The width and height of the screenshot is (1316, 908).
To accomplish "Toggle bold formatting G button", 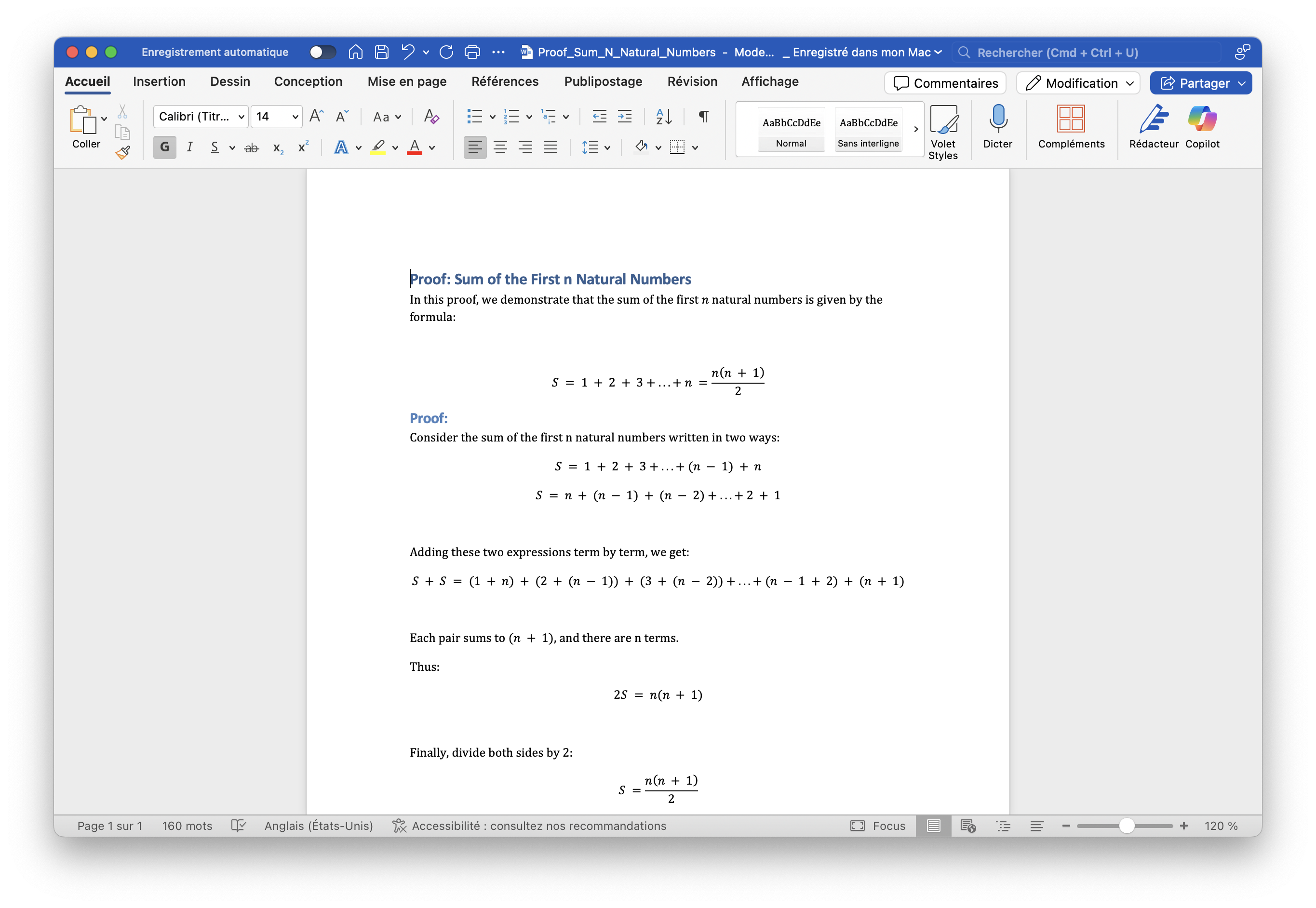I will (164, 147).
